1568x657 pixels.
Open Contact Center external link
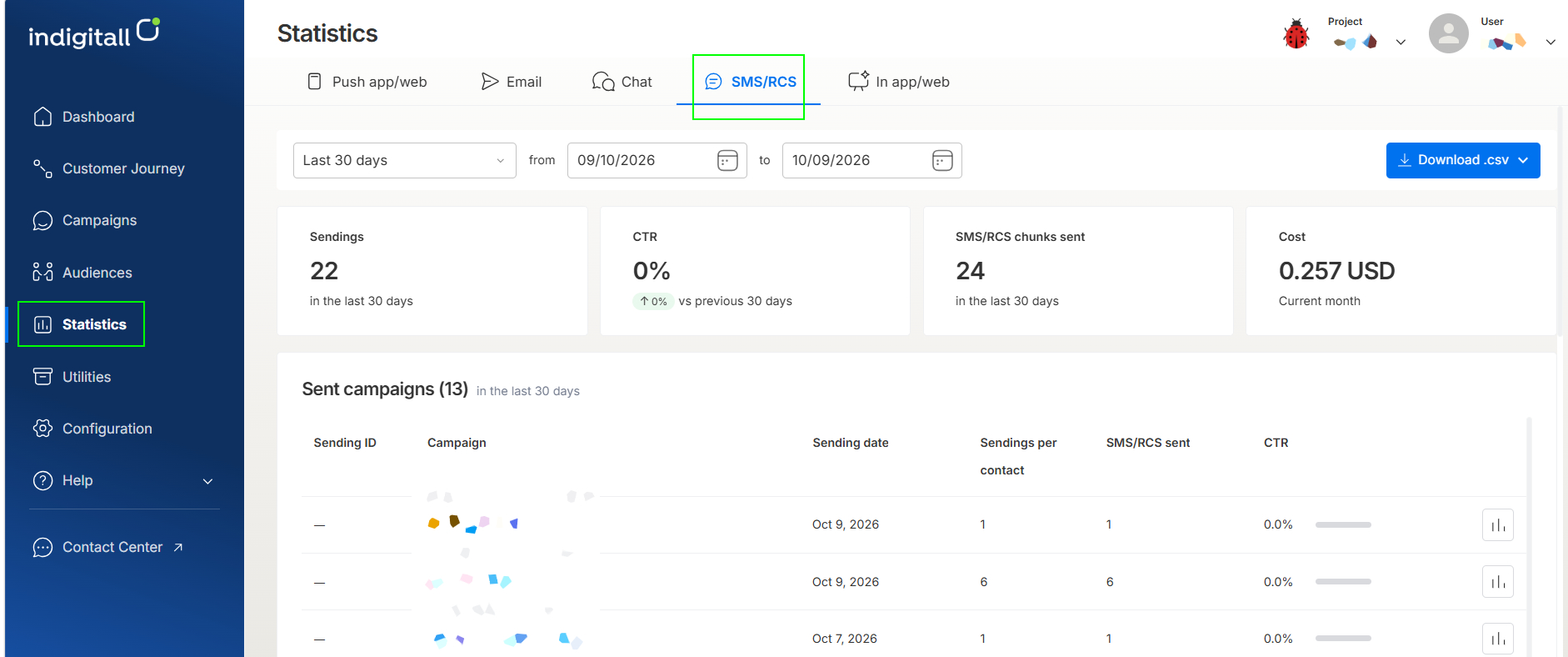(107, 547)
